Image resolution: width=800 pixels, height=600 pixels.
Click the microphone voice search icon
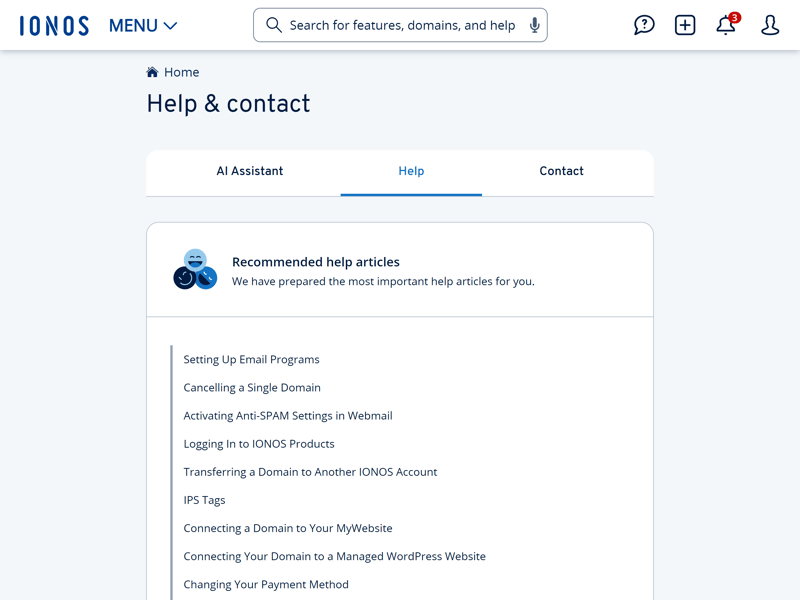point(534,25)
